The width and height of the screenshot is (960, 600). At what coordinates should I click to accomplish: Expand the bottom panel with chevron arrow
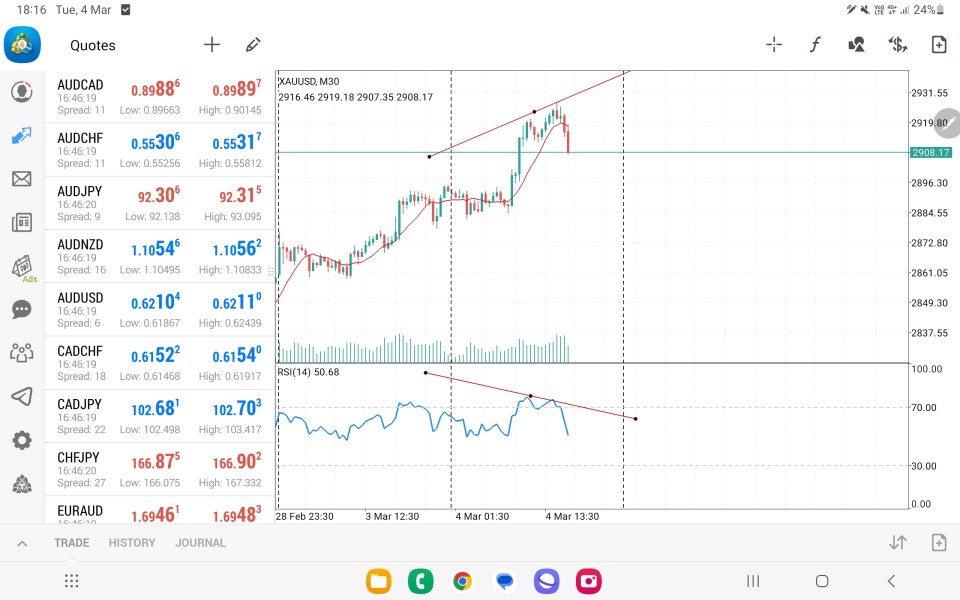21,543
